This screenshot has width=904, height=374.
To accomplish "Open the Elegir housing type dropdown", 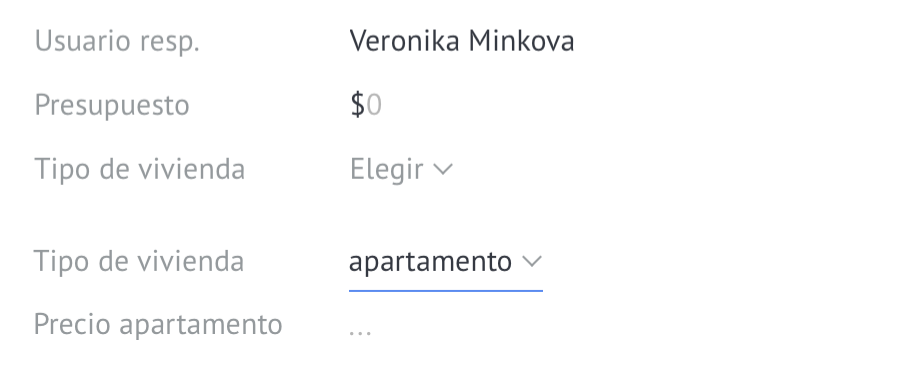I will (401, 169).
